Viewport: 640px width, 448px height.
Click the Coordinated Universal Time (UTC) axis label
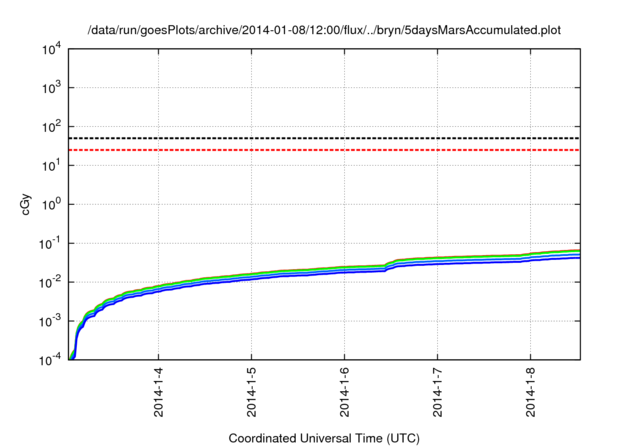[x=324, y=438]
